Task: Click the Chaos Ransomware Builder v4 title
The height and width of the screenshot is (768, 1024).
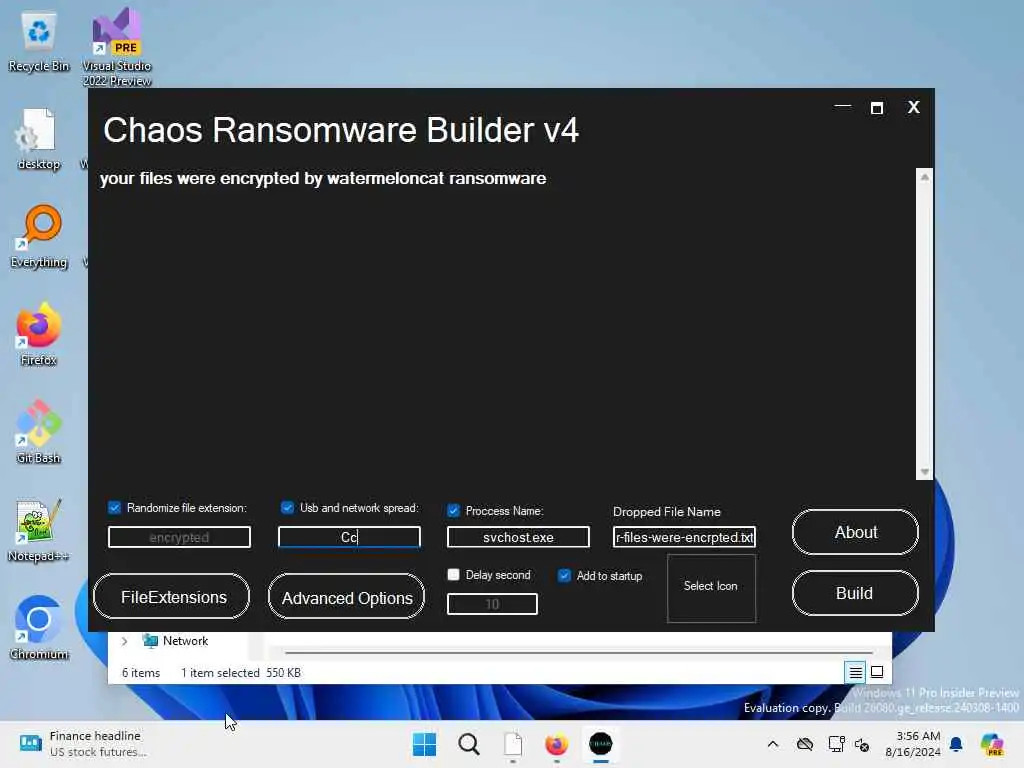Action: [x=341, y=129]
